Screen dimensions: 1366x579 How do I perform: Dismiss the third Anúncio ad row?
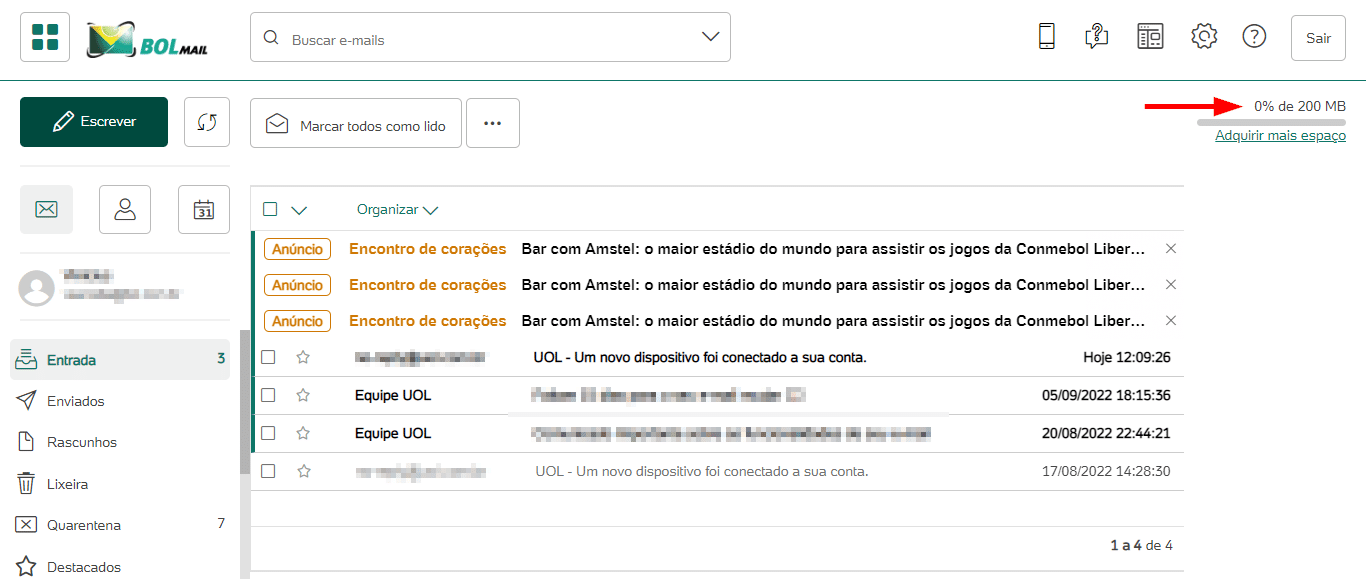(x=1171, y=320)
